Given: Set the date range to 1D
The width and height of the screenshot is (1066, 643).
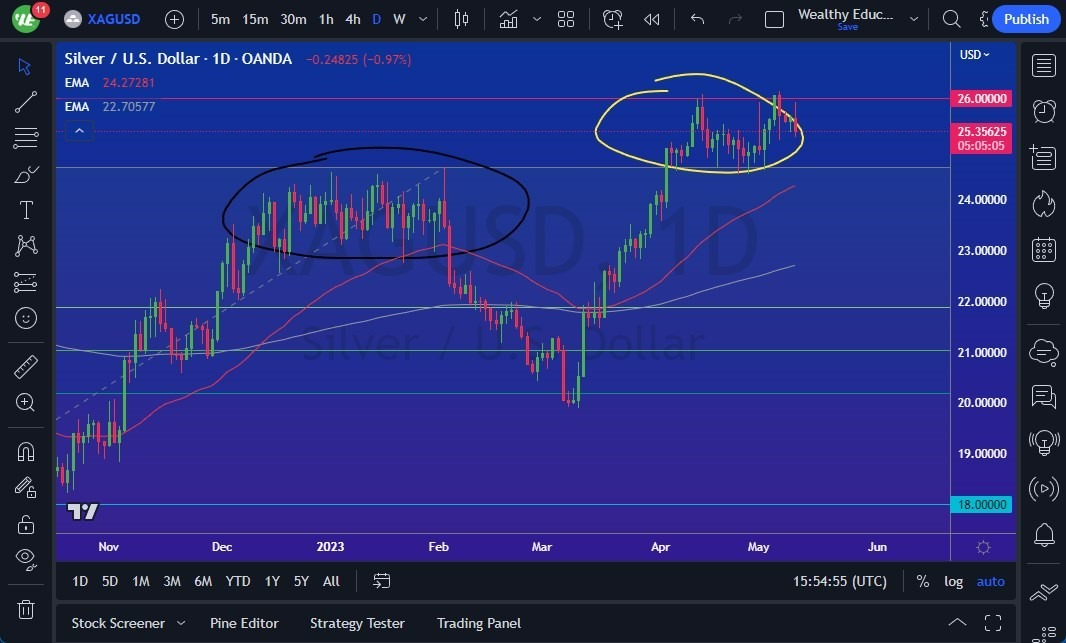Looking at the screenshot, I should [x=80, y=581].
